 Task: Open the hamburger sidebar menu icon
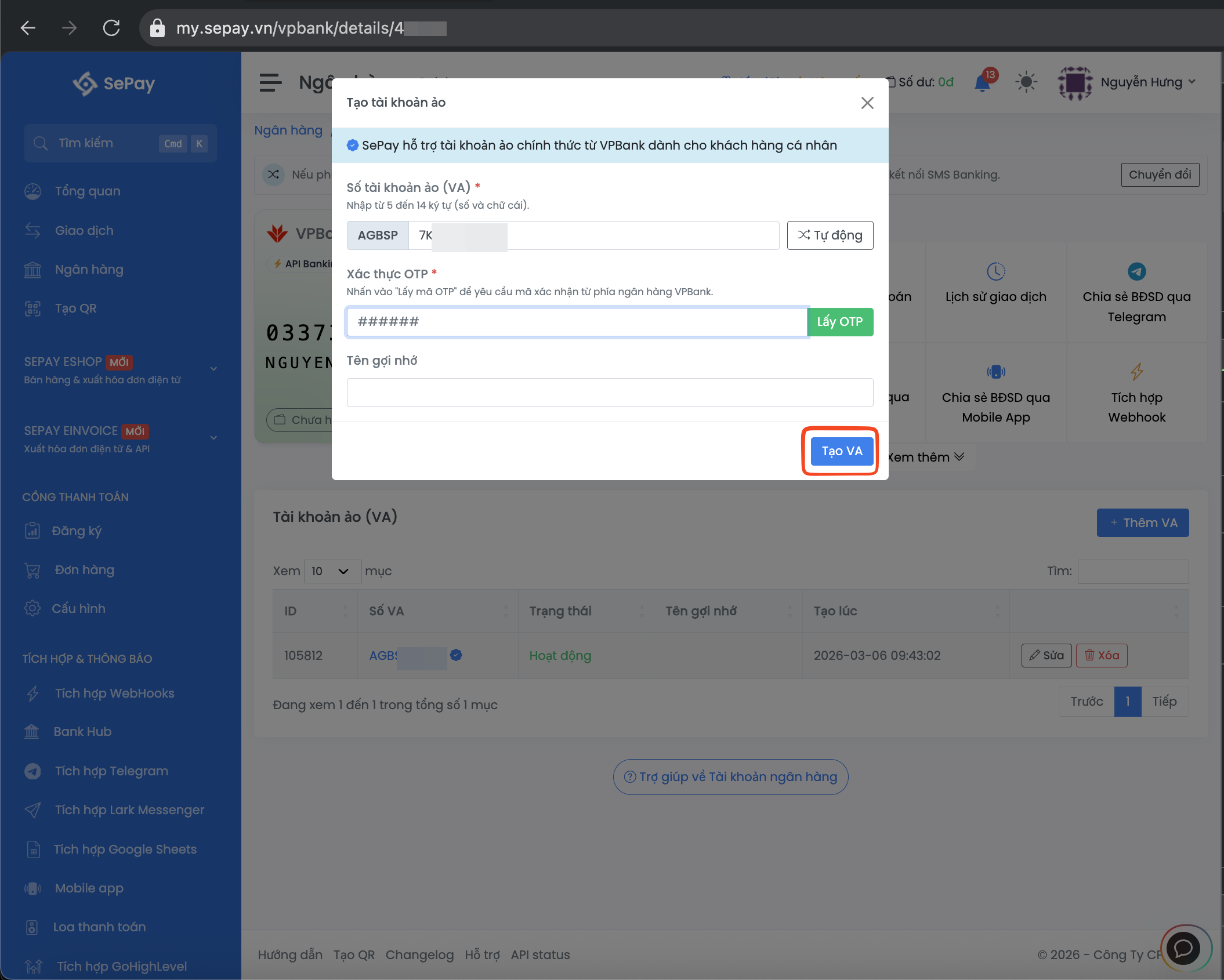click(x=270, y=82)
